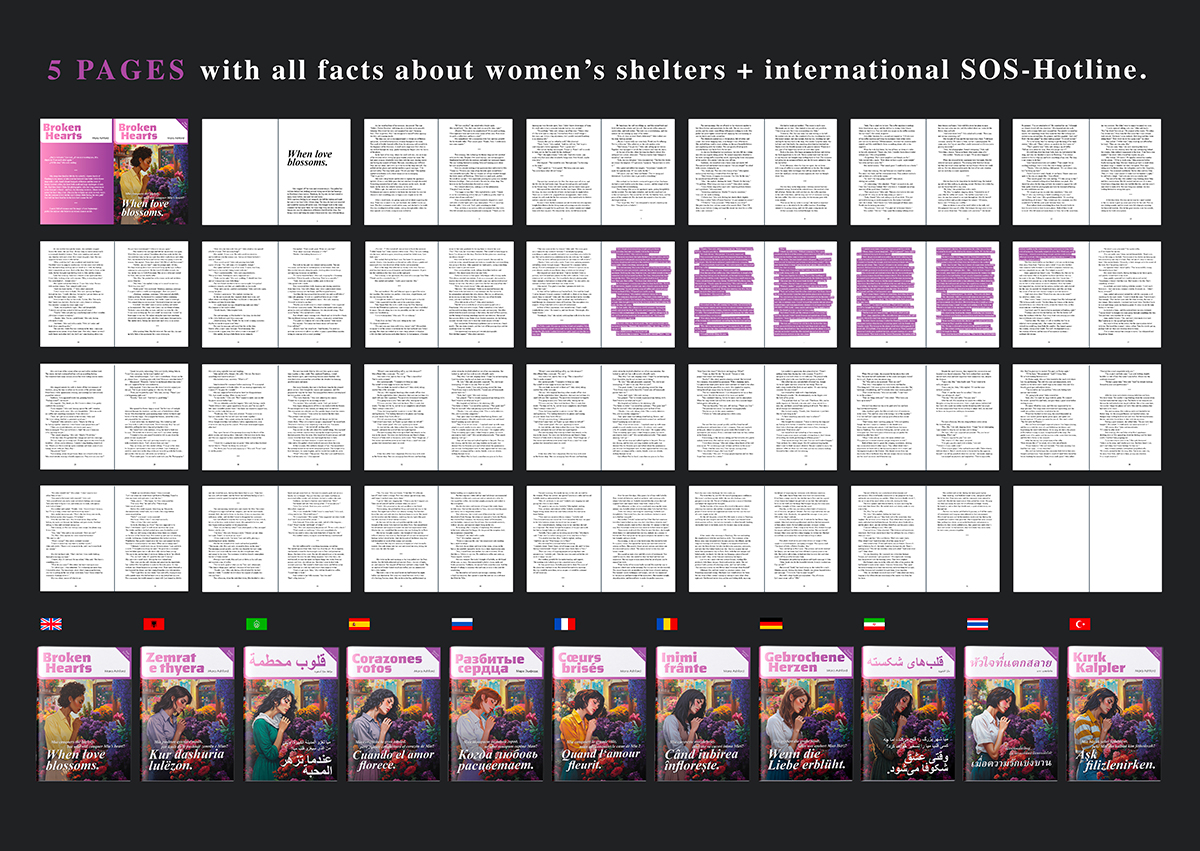The height and width of the screenshot is (851, 1200).
Task: Click the United Kingdom flag icon
Action: click(50, 624)
